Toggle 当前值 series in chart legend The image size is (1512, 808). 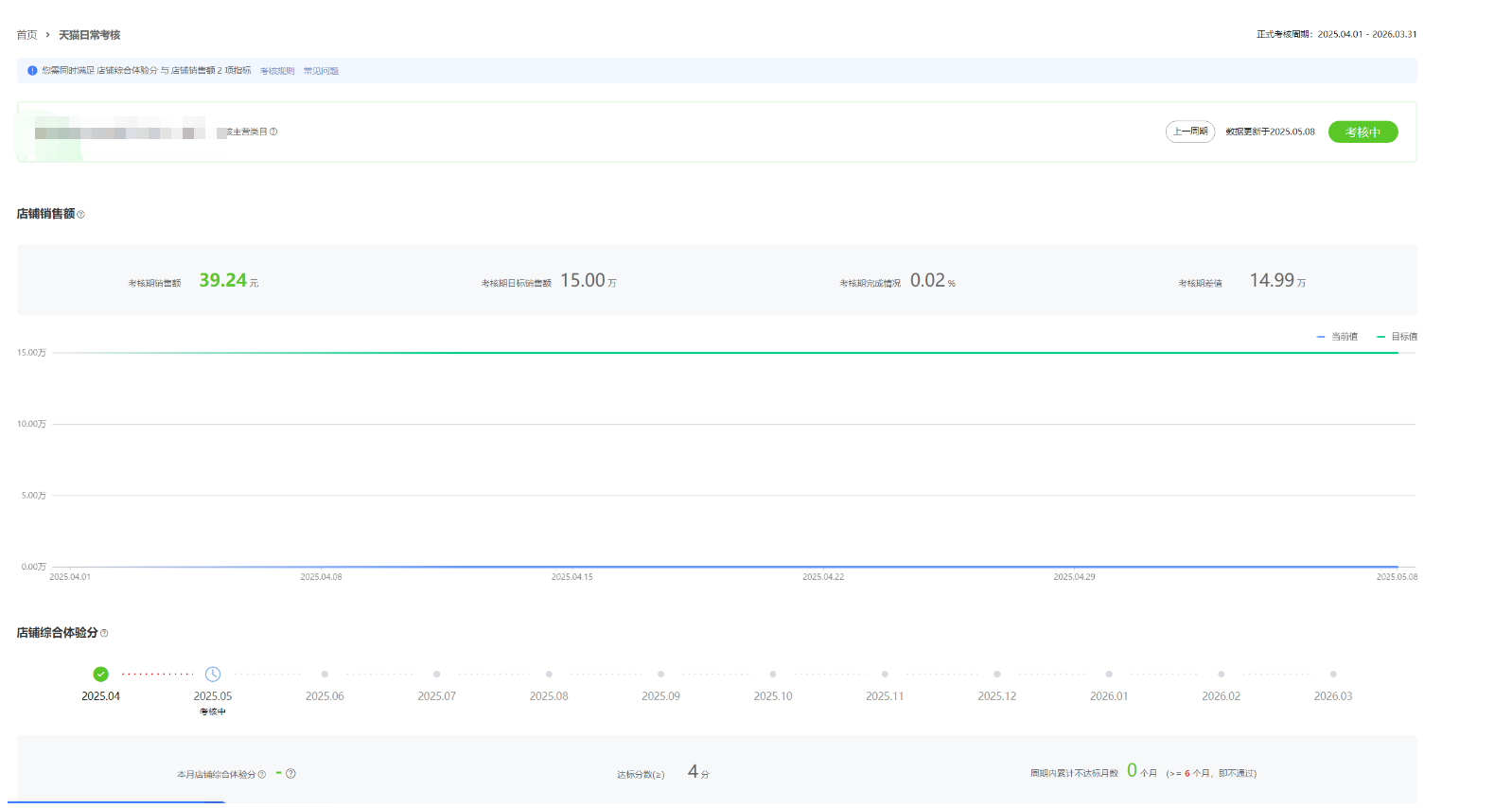pyautogui.click(x=1337, y=337)
